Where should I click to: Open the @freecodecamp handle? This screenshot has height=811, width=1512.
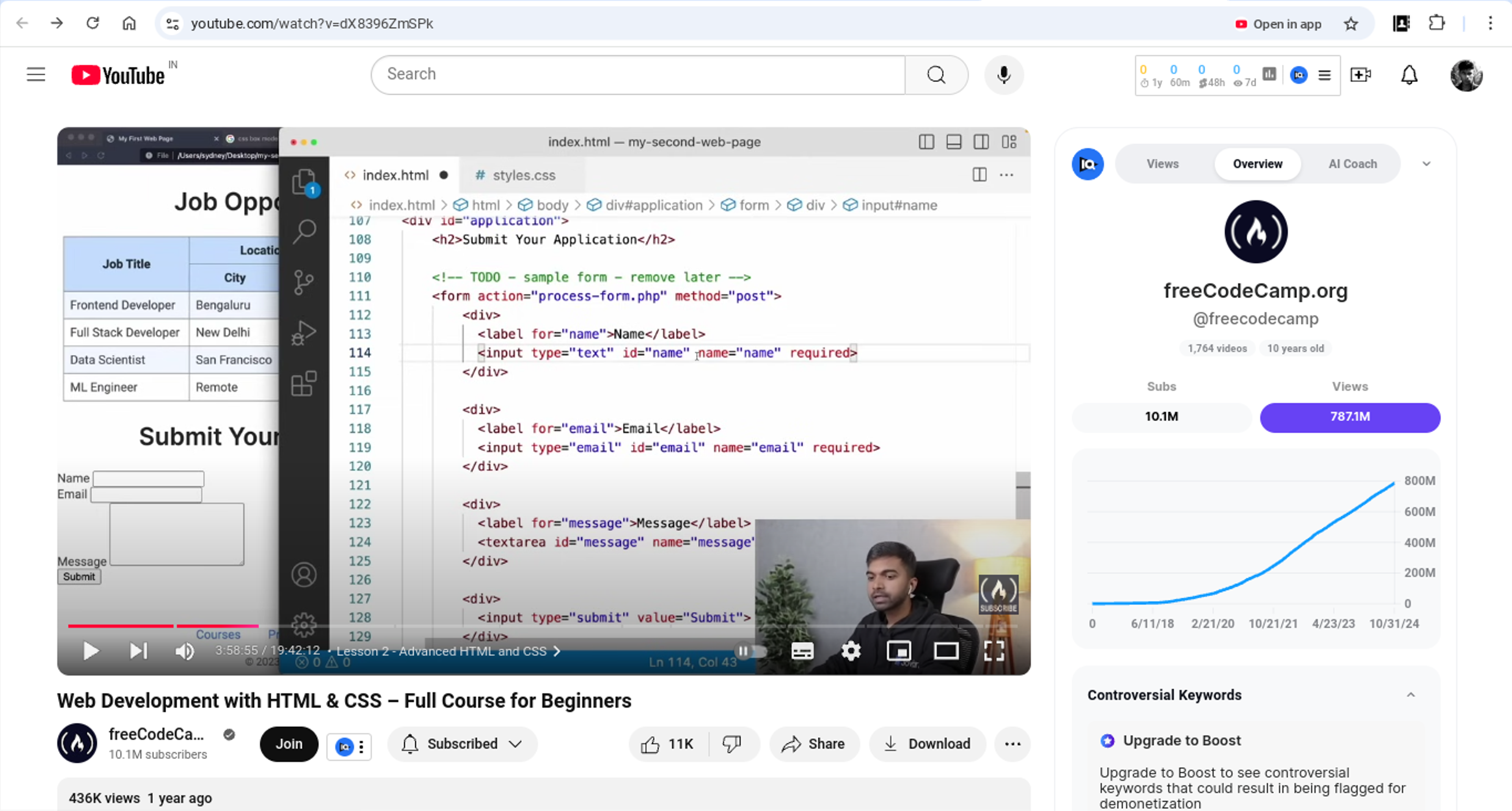[x=1256, y=319]
